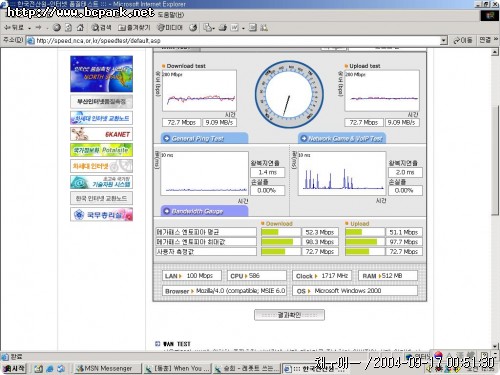
Task: Open the 즐겨찾기 favorites pane
Action: [x=134, y=28]
